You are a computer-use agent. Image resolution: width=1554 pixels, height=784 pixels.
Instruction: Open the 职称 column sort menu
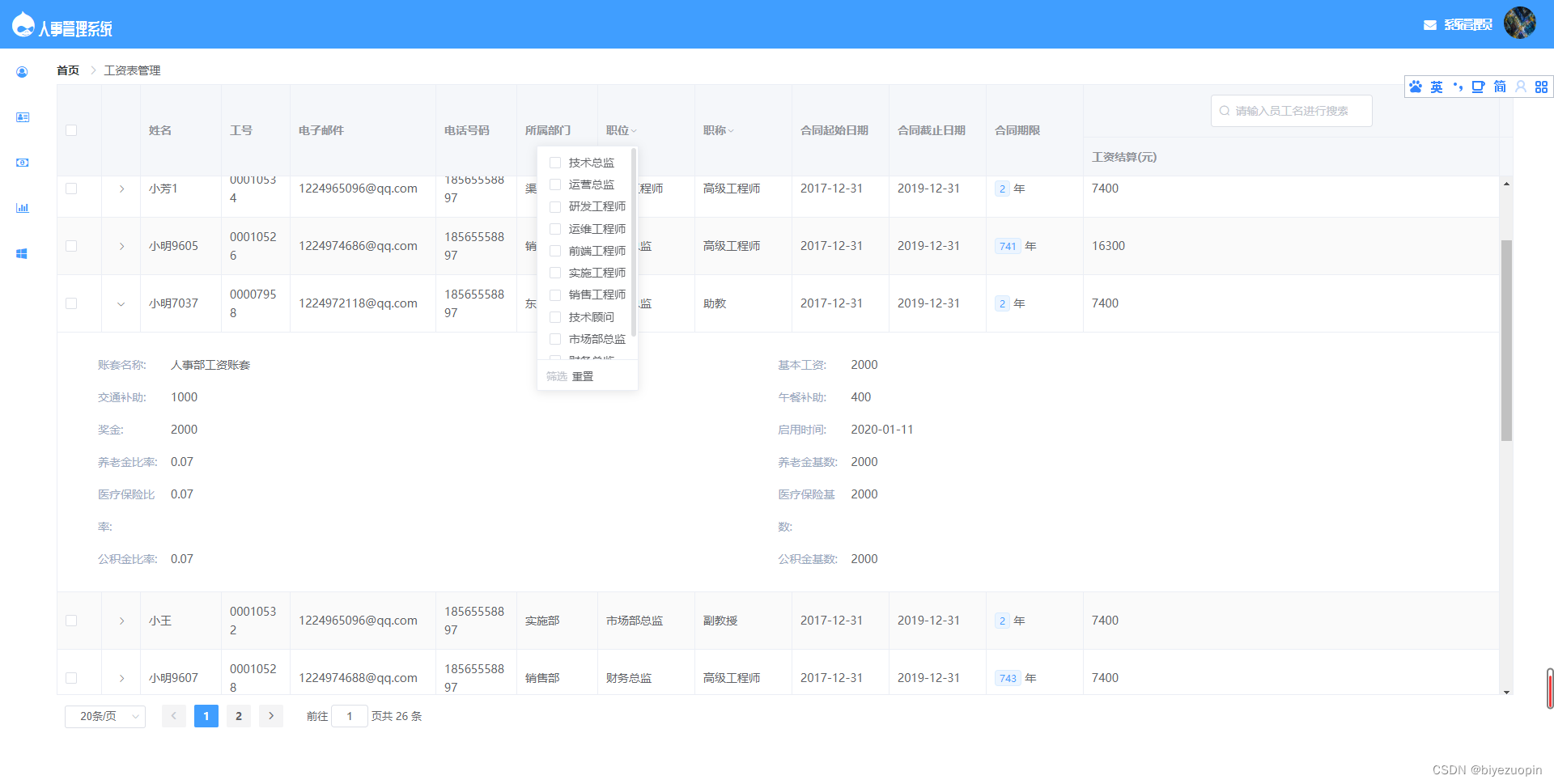(x=732, y=130)
